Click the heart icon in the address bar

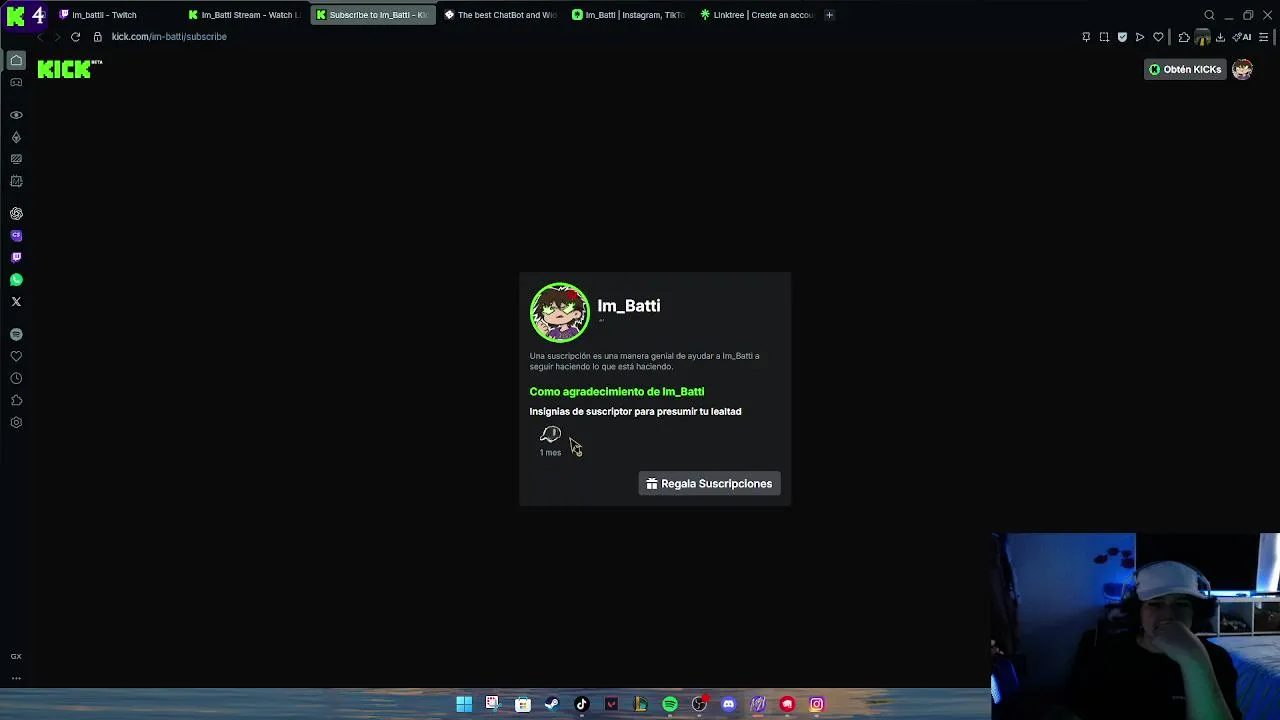[x=1158, y=37]
